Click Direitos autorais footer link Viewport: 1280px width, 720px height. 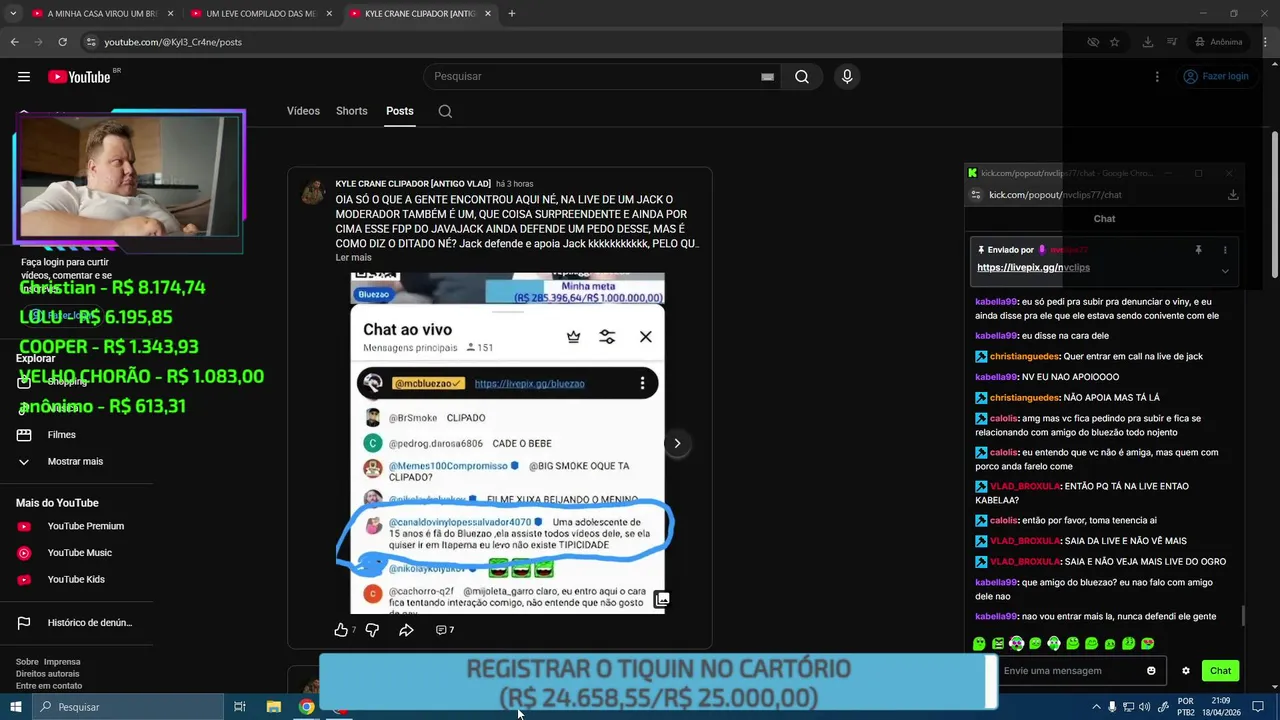47,674
